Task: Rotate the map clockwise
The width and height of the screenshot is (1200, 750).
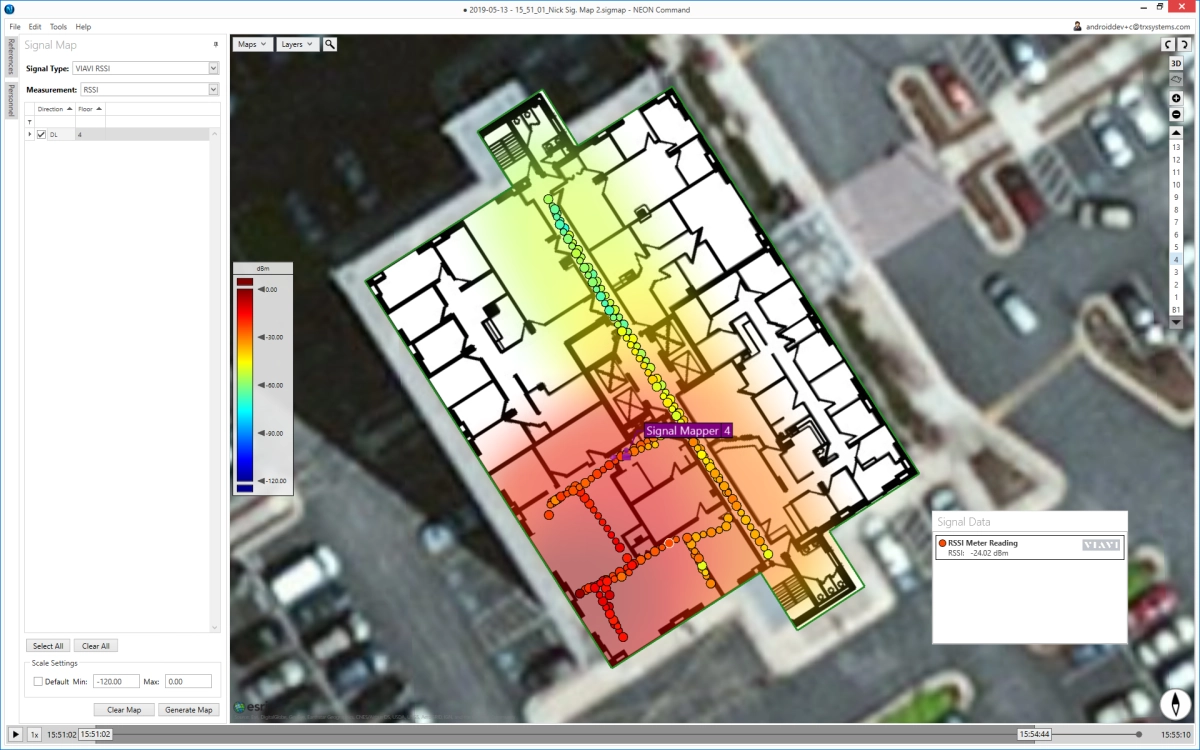Action: tap(1185, 45)
